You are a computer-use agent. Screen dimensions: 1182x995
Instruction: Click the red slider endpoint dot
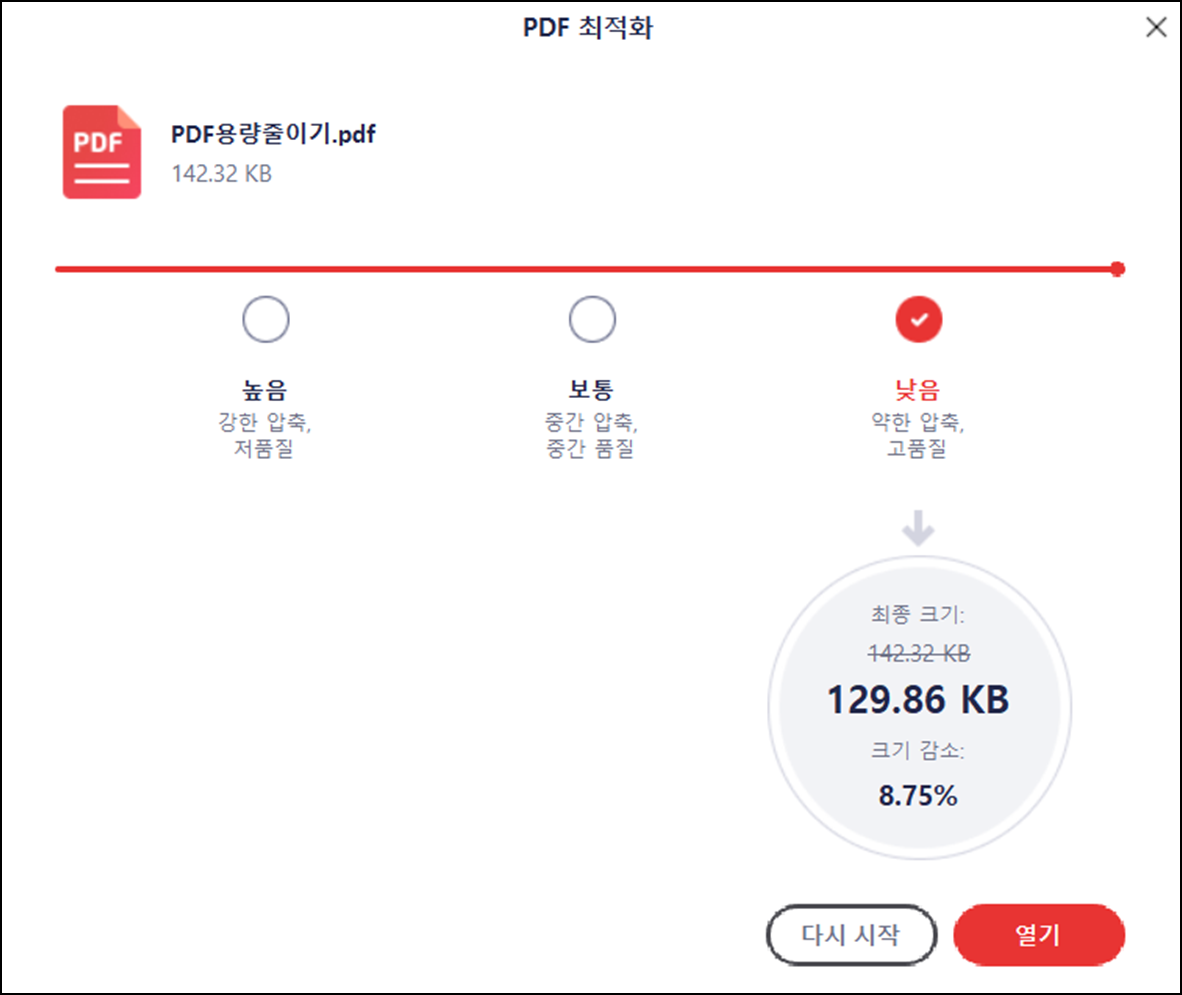(1117, 267)
